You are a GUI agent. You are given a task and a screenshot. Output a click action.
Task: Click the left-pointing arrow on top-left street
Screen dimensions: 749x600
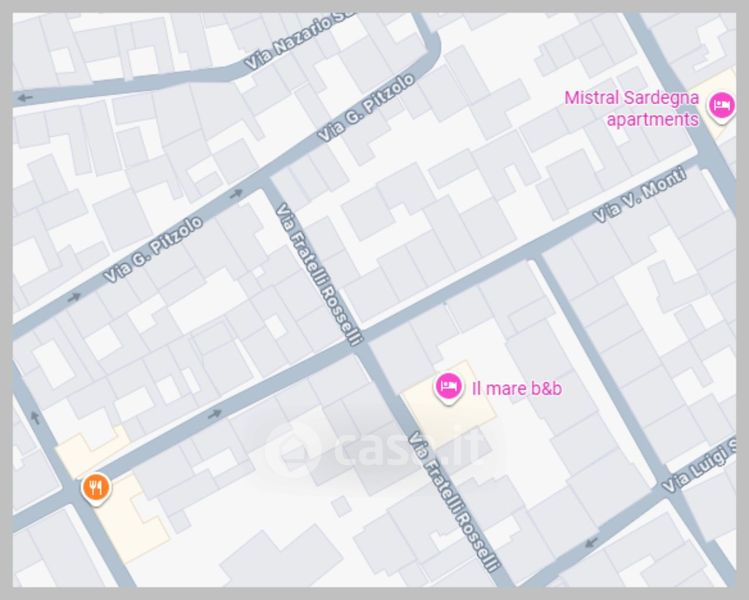tap(24, 98)
